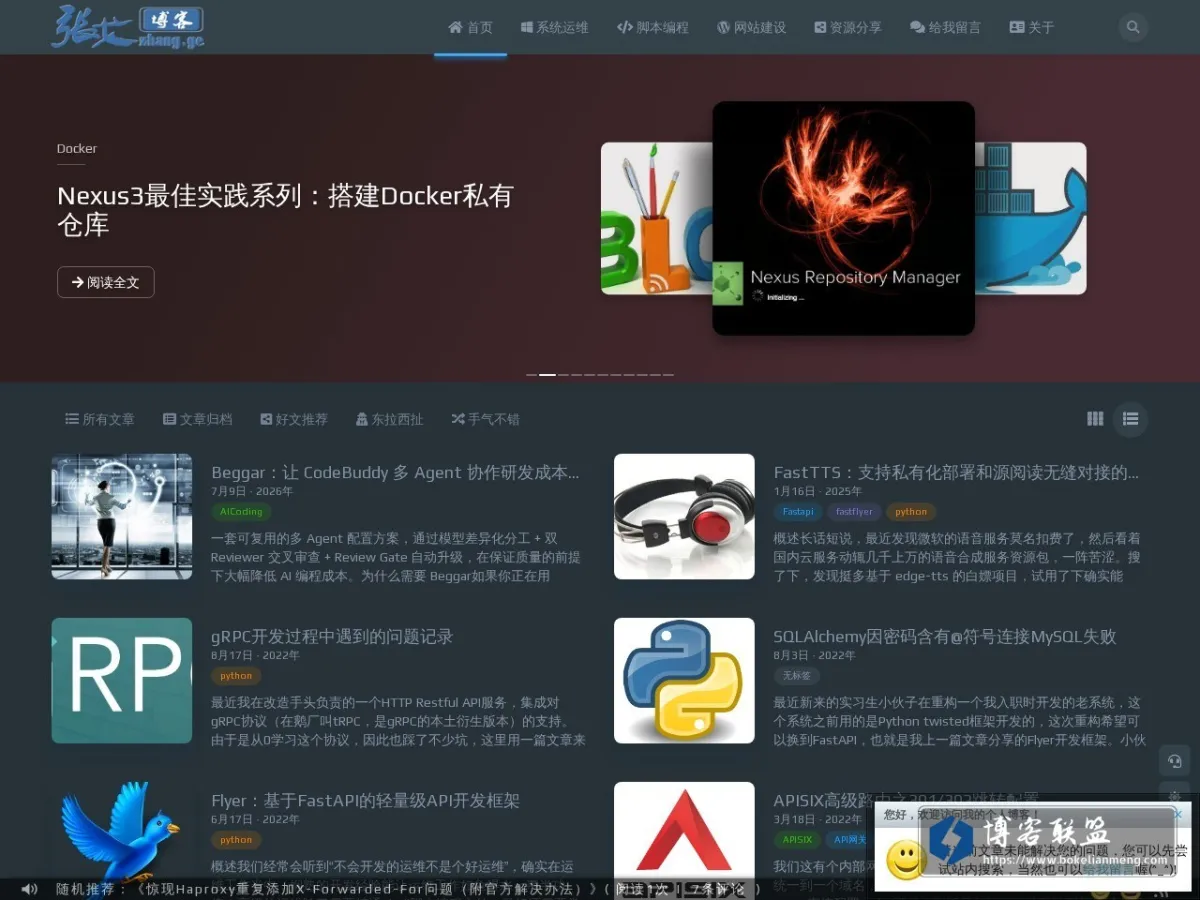The width and height of the screenshot is (1200, 900).
Task: Click the date 8月3日 · 2022年
Action: (x=814, y=655)
